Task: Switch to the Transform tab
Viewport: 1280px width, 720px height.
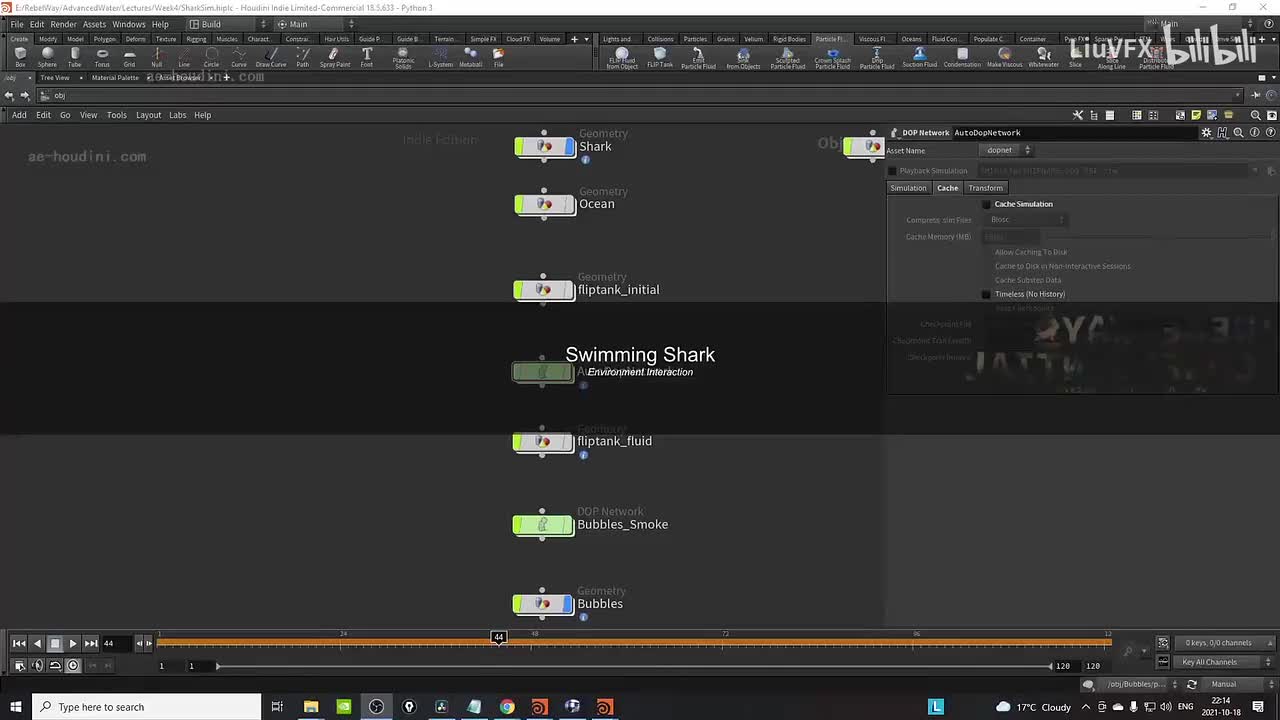Action: (x=985, y=188)
